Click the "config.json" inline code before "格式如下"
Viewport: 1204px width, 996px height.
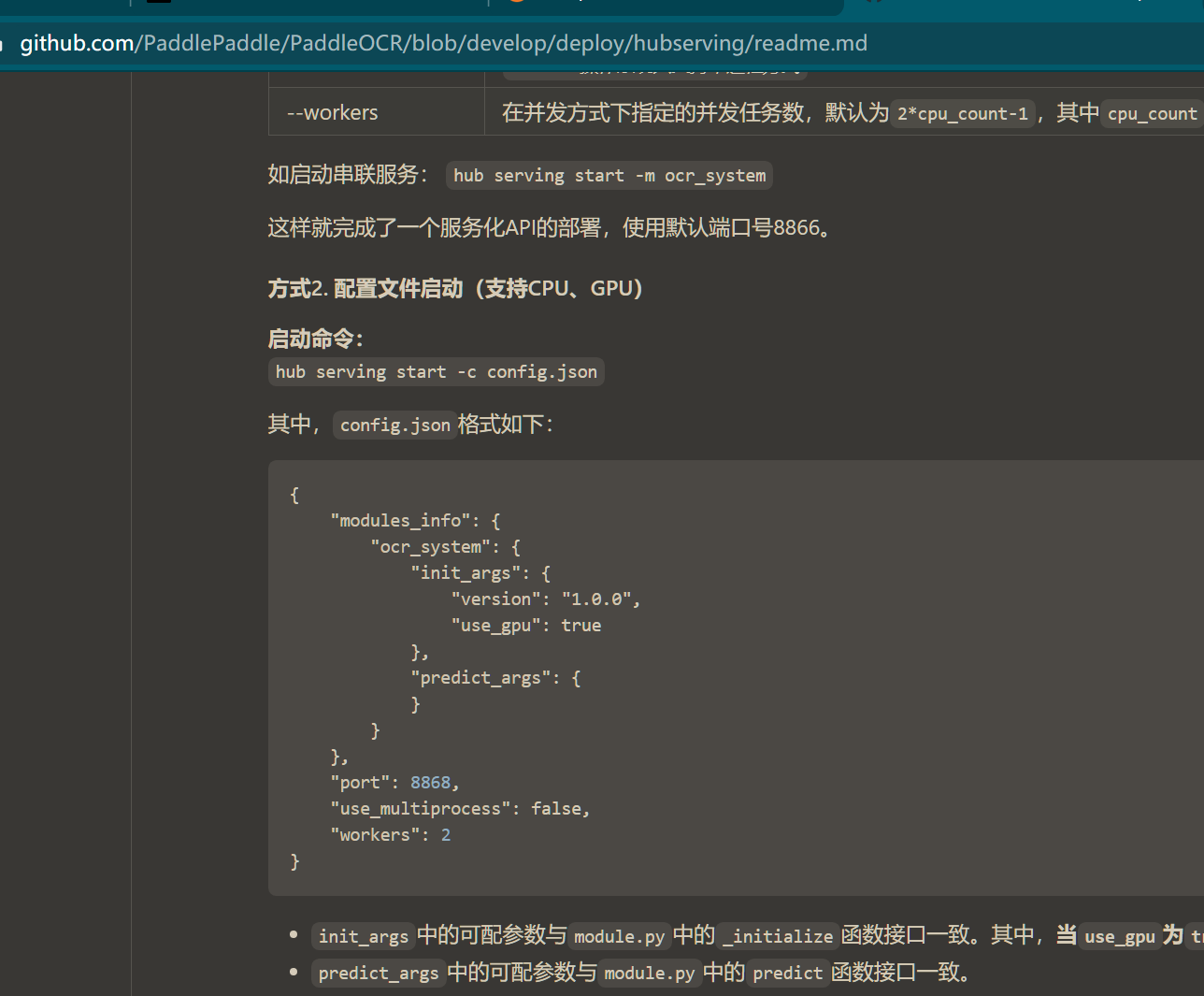coord(394,425)
